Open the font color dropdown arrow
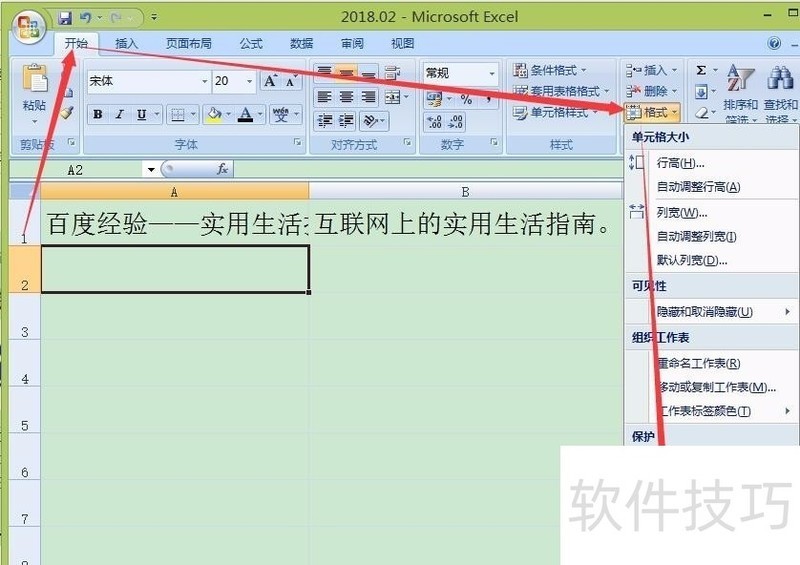Viewport: 800px width, 565px height. pos(260,114)
